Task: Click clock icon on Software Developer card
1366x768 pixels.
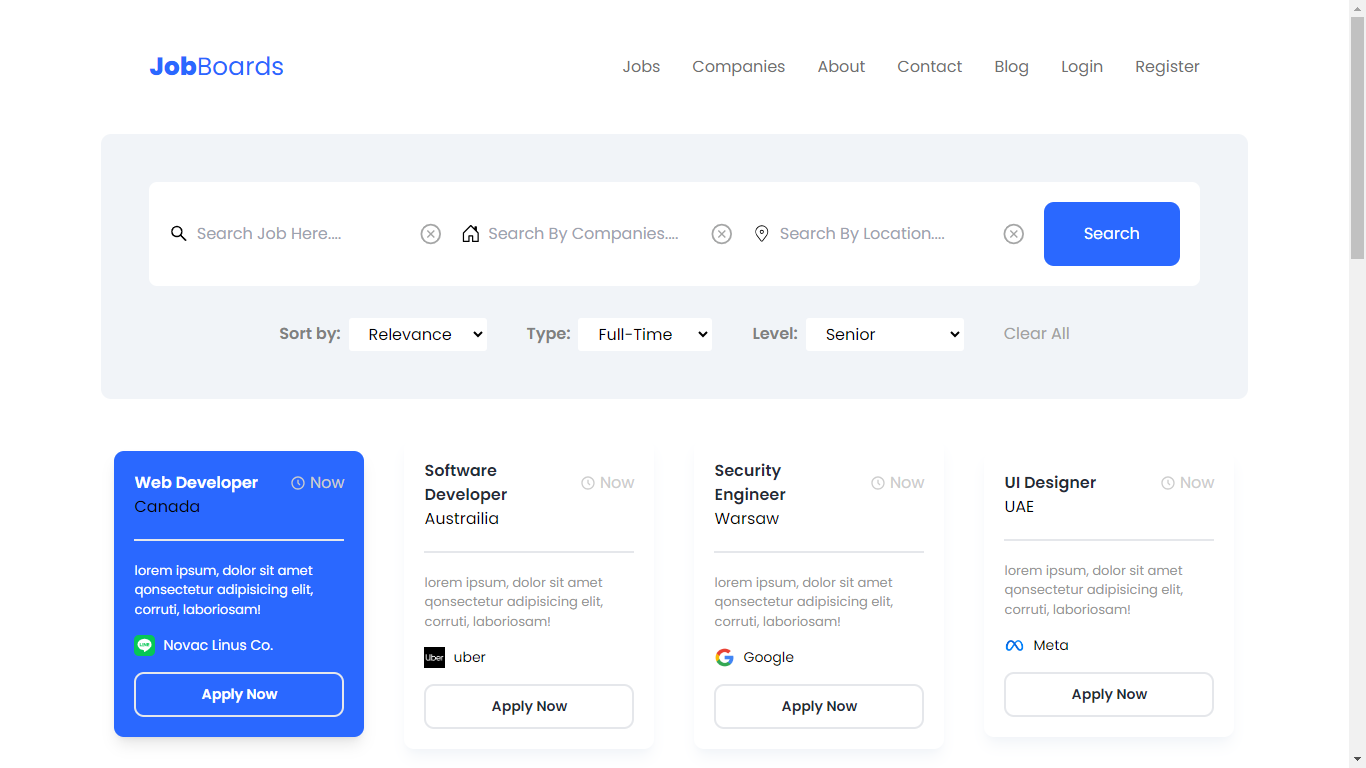Action: tap(588, 483)
